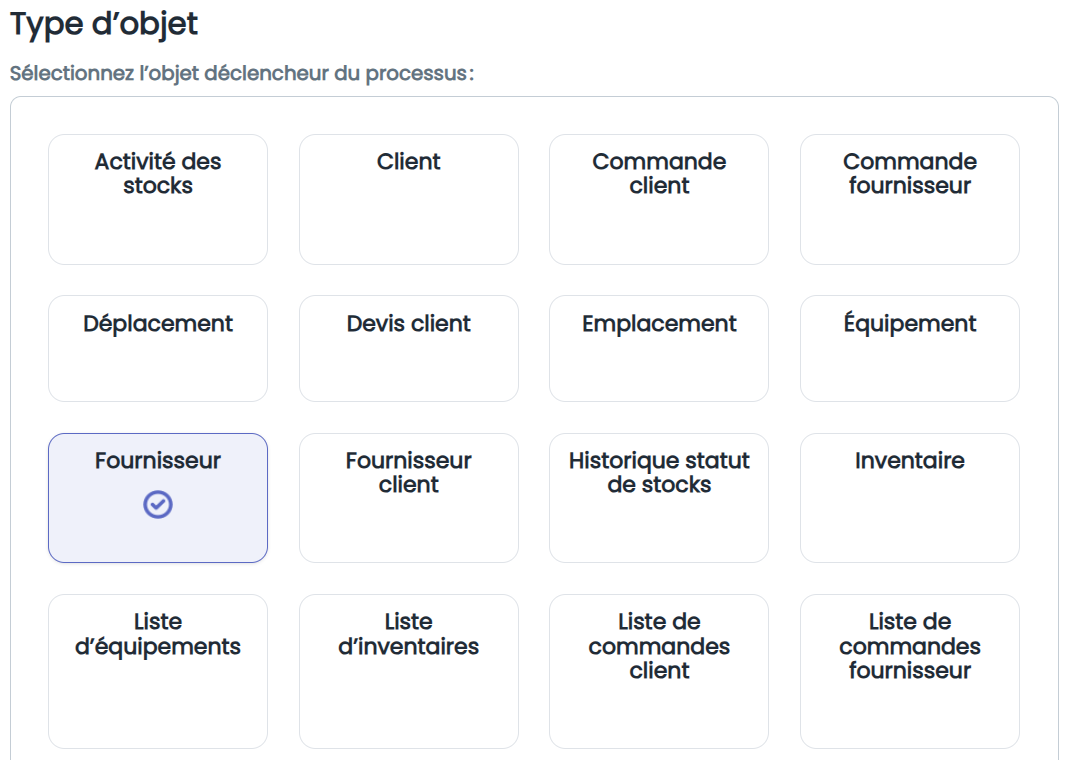Viewport: 1070px width, 760px height.
Task: Click the Sélectionnez l'objet déclencheur instruction text
Action: click(x=242, y=73)
